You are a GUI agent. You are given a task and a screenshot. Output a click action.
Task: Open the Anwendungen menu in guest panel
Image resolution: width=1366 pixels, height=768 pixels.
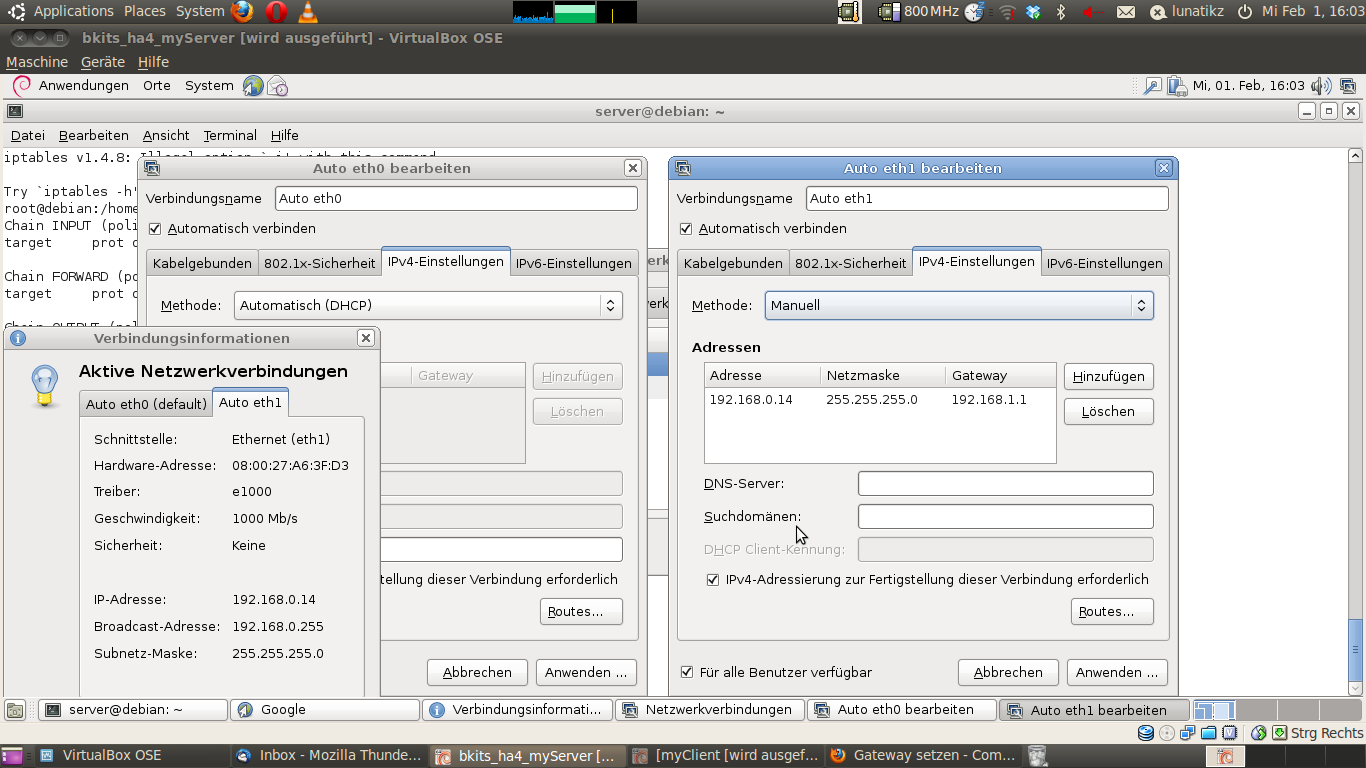pos(84,86)
